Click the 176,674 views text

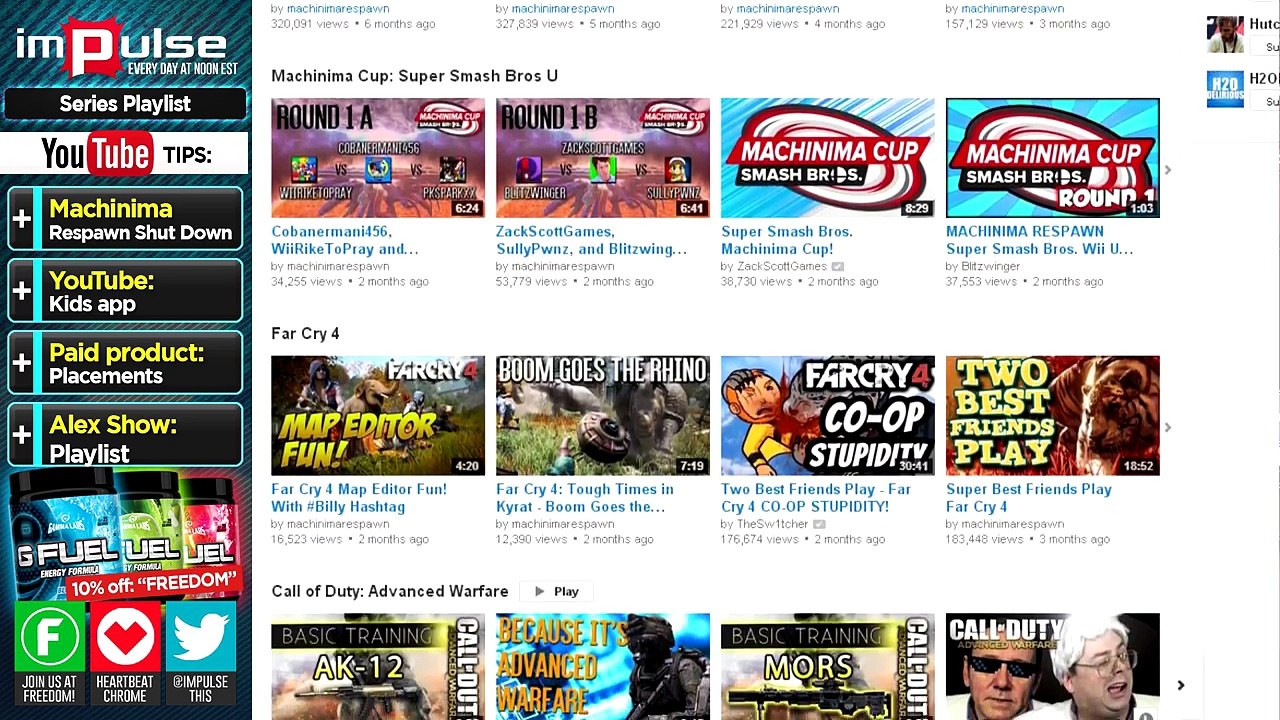click(x=760, y=540)
